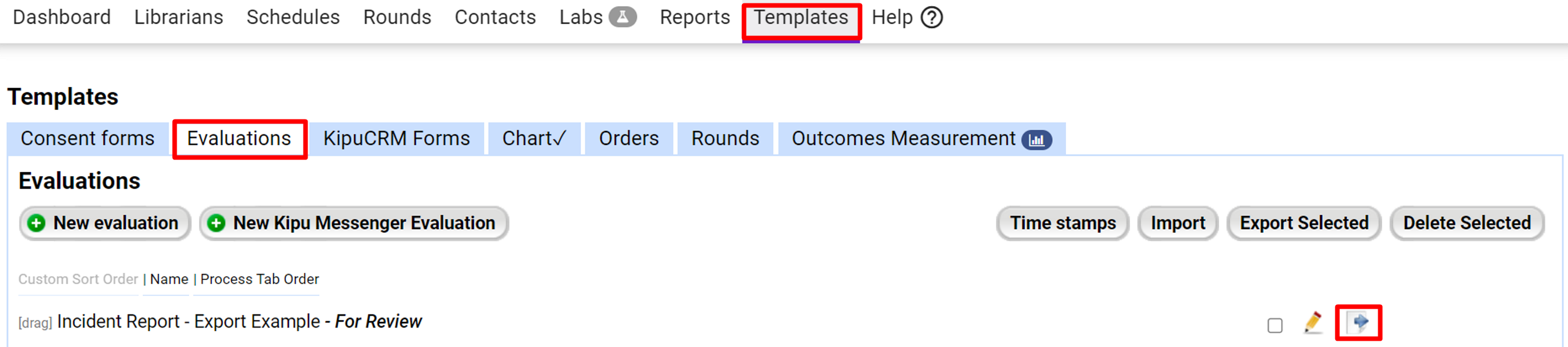Screen dimensions: 1568x347
Task: Sort evaluations by Name link
Action: tap(169, 279)
